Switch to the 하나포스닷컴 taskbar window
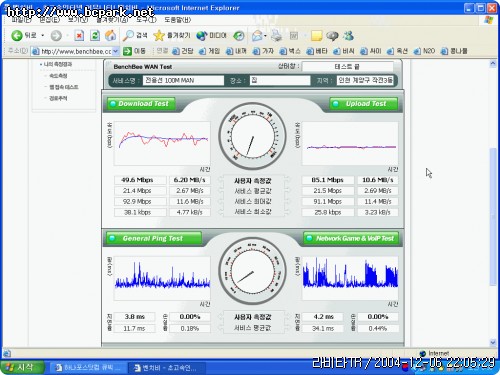Screen dimensions: 500x375 click(88, 368)
